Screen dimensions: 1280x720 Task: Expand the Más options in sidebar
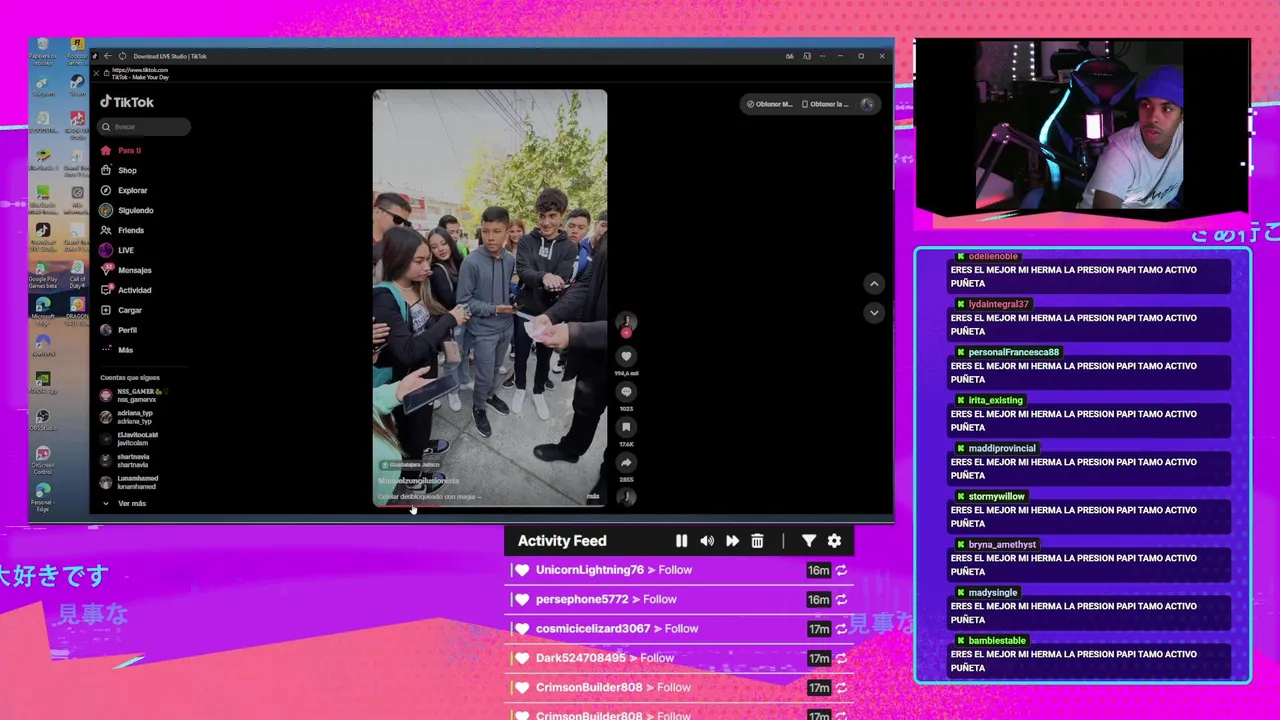pos(117,350)
